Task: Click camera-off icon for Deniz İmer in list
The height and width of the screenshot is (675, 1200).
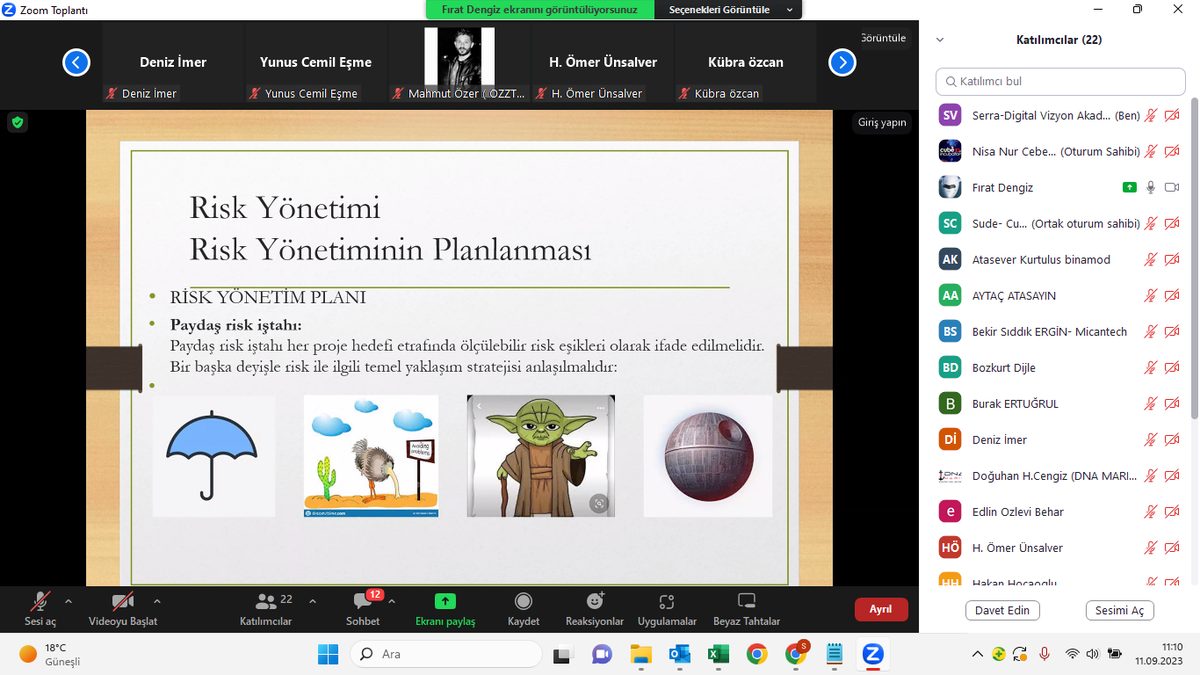Action: pyautogui.click(x=1173, y=440)
